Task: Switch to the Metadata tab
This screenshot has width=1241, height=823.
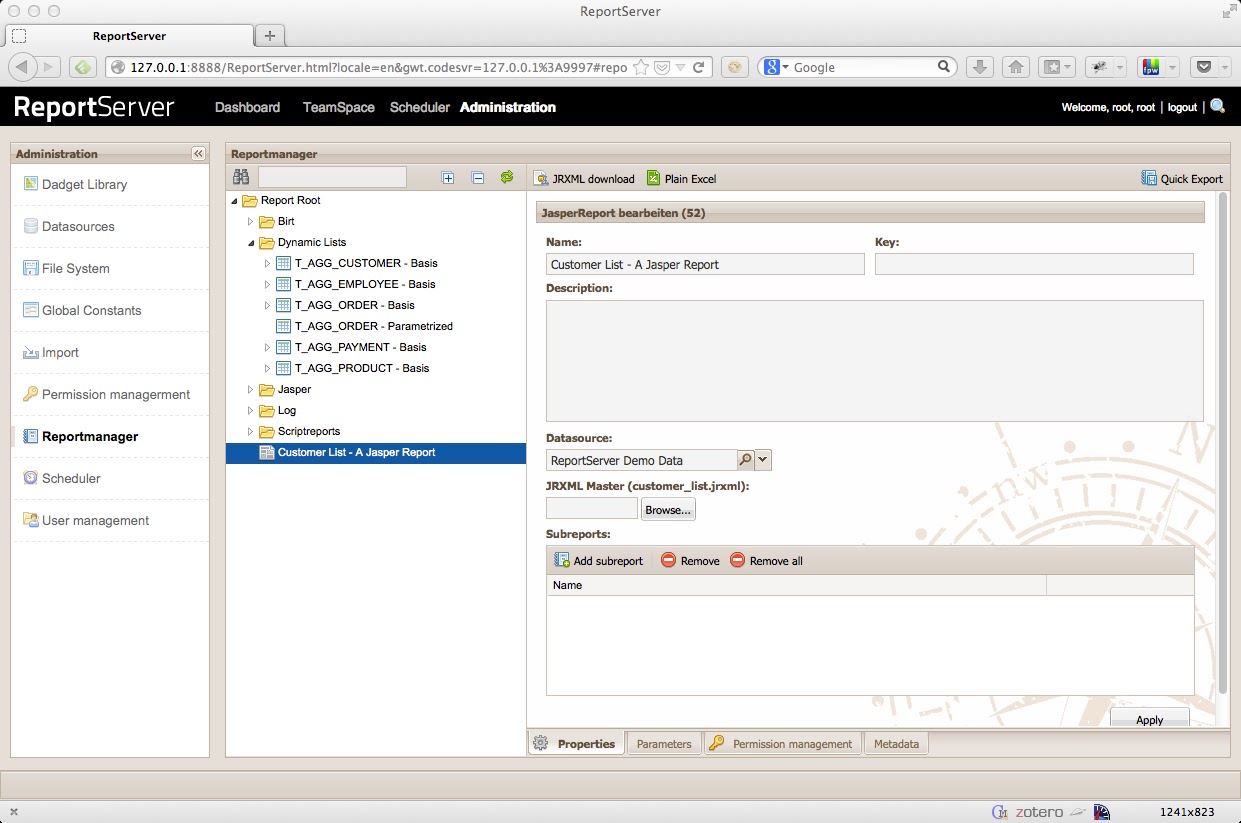Action: [x=896, y=744]
